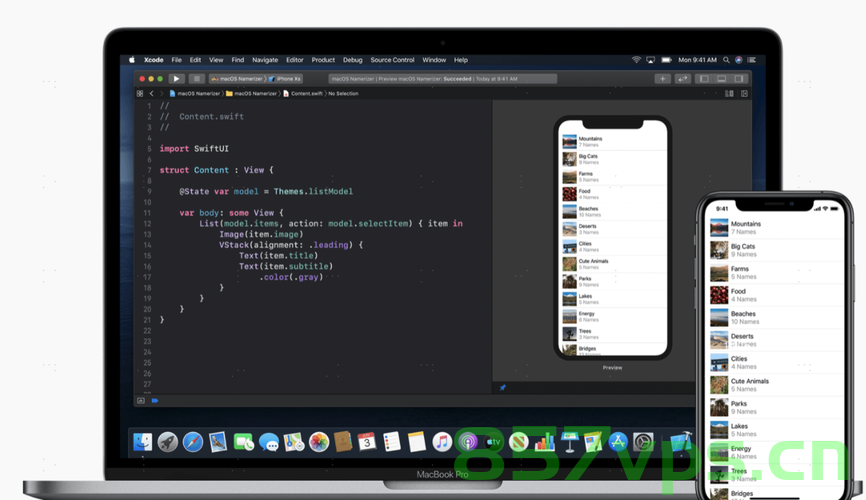Open System Preferences in the Dock
The width and height of the screenshot is (866, 500).
[x=643, y=441]
